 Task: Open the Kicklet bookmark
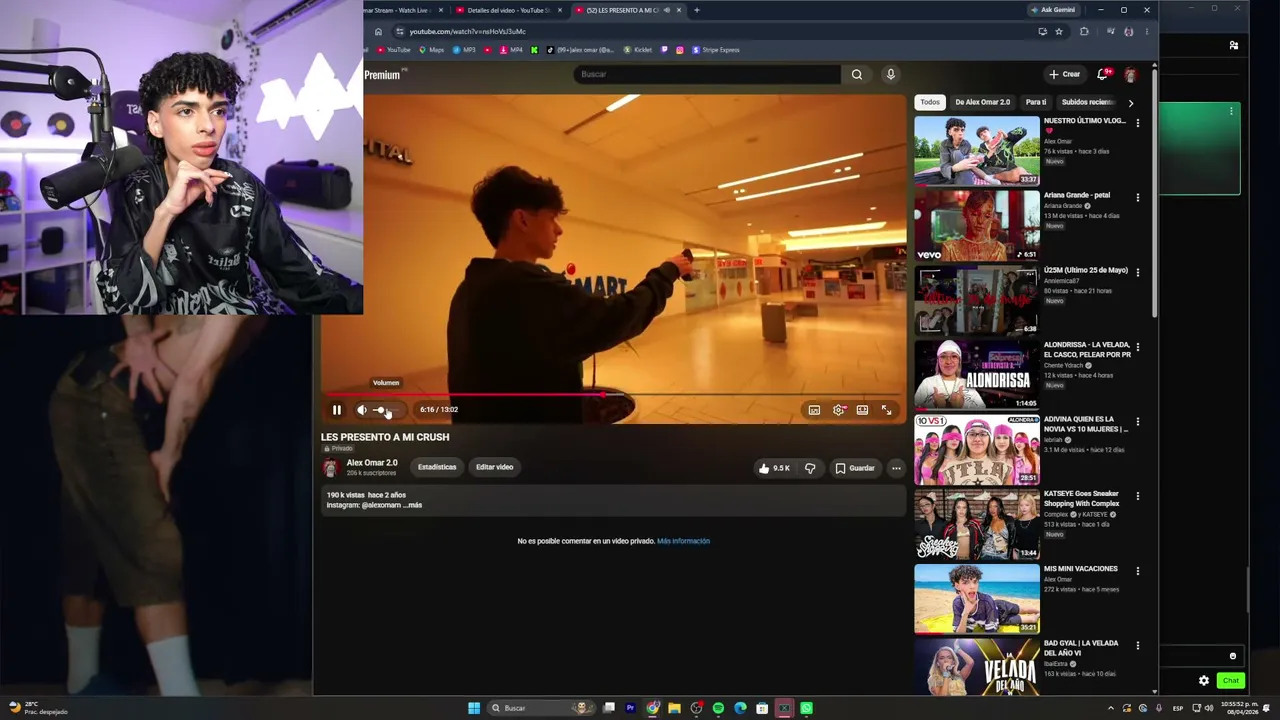pos(637,50)
